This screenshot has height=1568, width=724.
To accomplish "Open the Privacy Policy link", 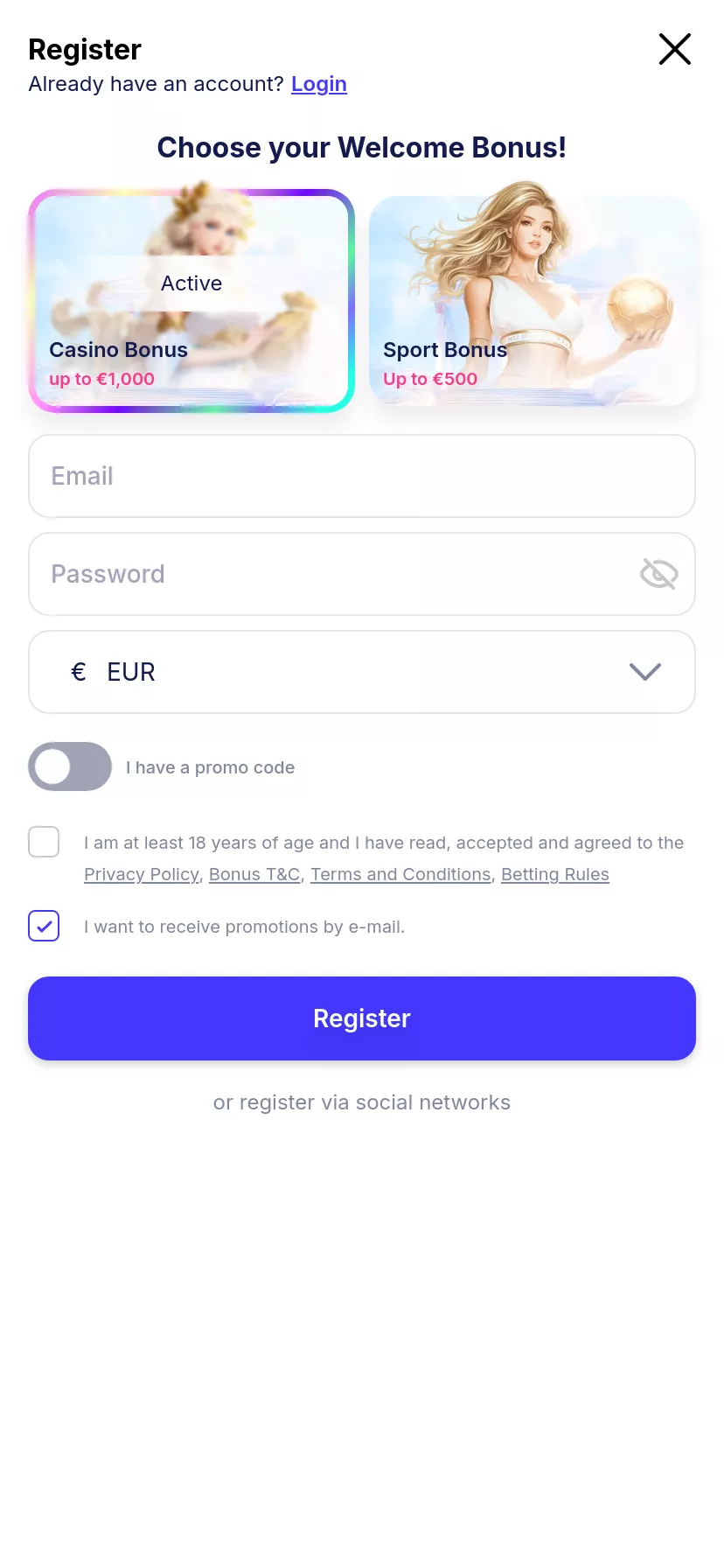I will click(x=142, y=874).
